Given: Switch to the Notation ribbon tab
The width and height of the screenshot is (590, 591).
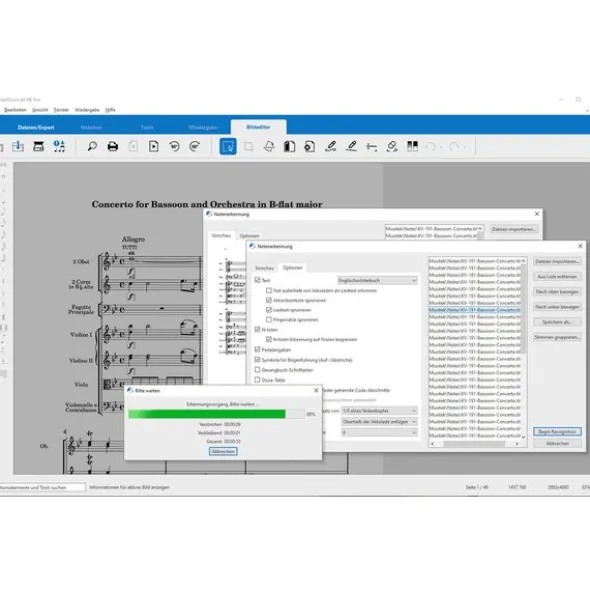Looking at the screenshot, I should point(91,127).
